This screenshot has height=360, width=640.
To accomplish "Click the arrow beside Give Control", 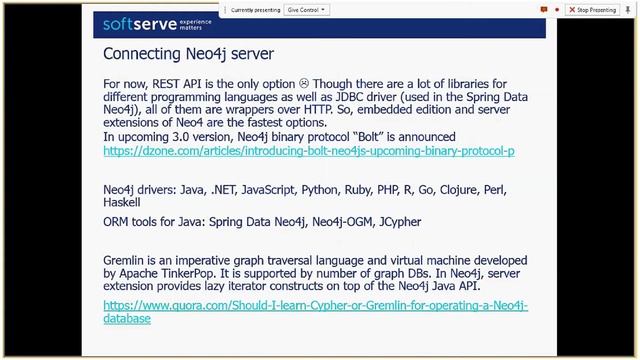I will [323, 10].
